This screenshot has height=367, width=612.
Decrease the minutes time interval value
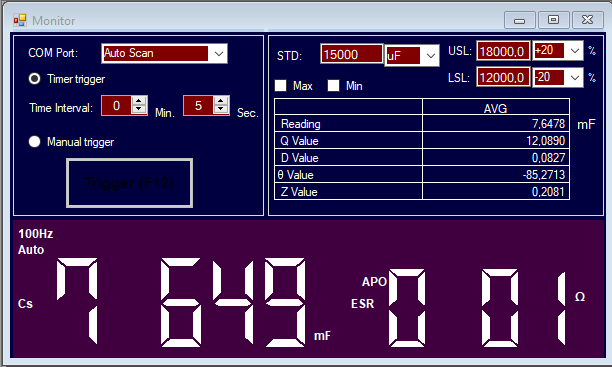coord(139,110)
